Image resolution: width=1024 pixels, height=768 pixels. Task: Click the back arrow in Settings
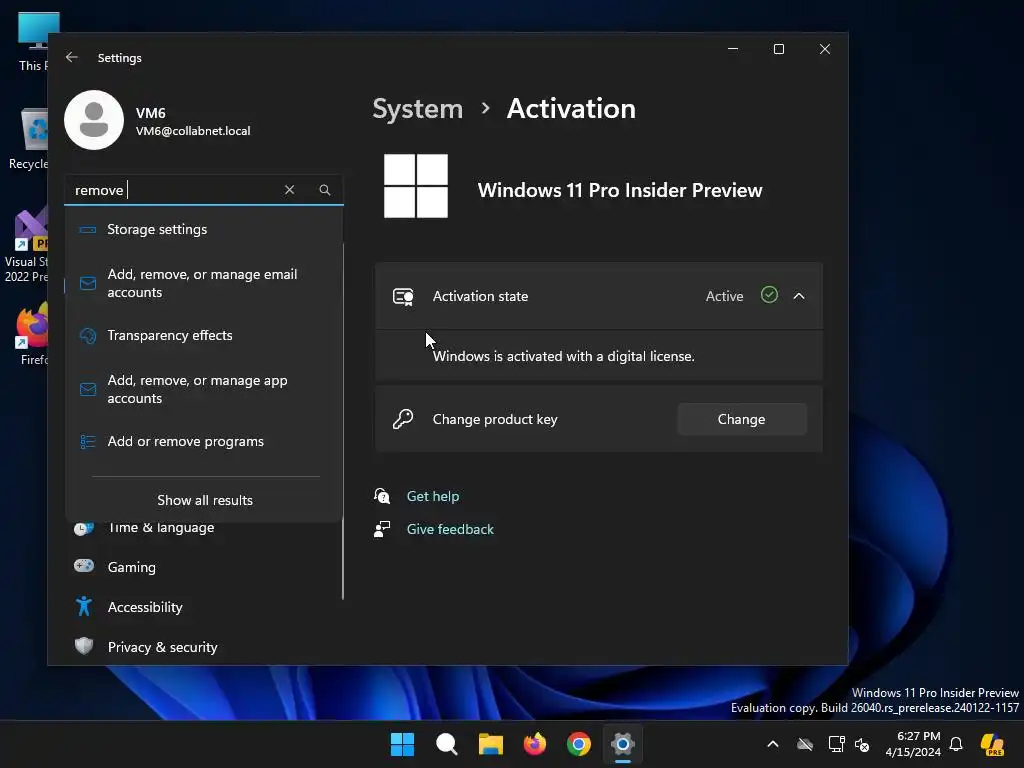(72, 57)
